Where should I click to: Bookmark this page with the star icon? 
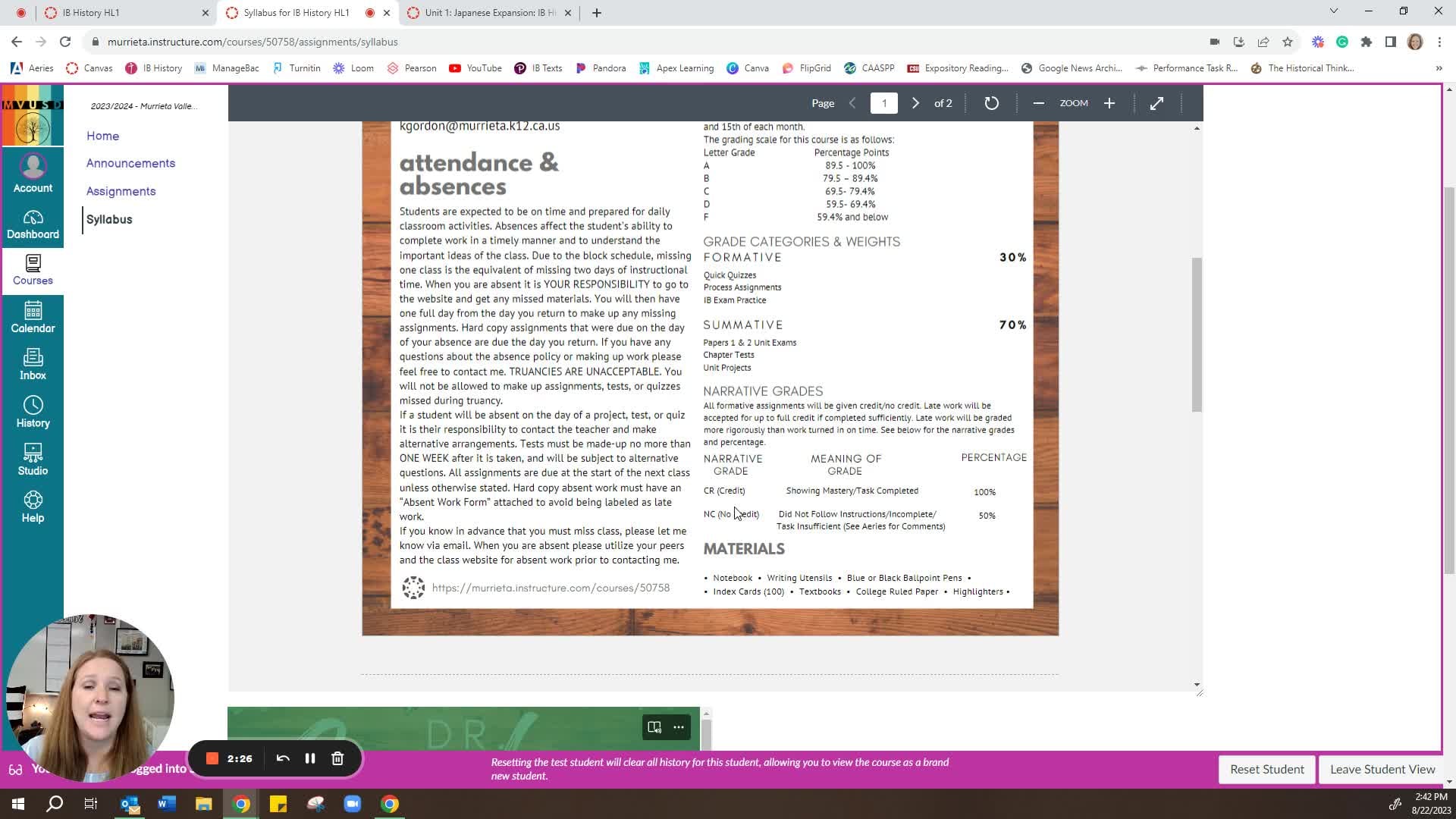(x=1287, y=42)
